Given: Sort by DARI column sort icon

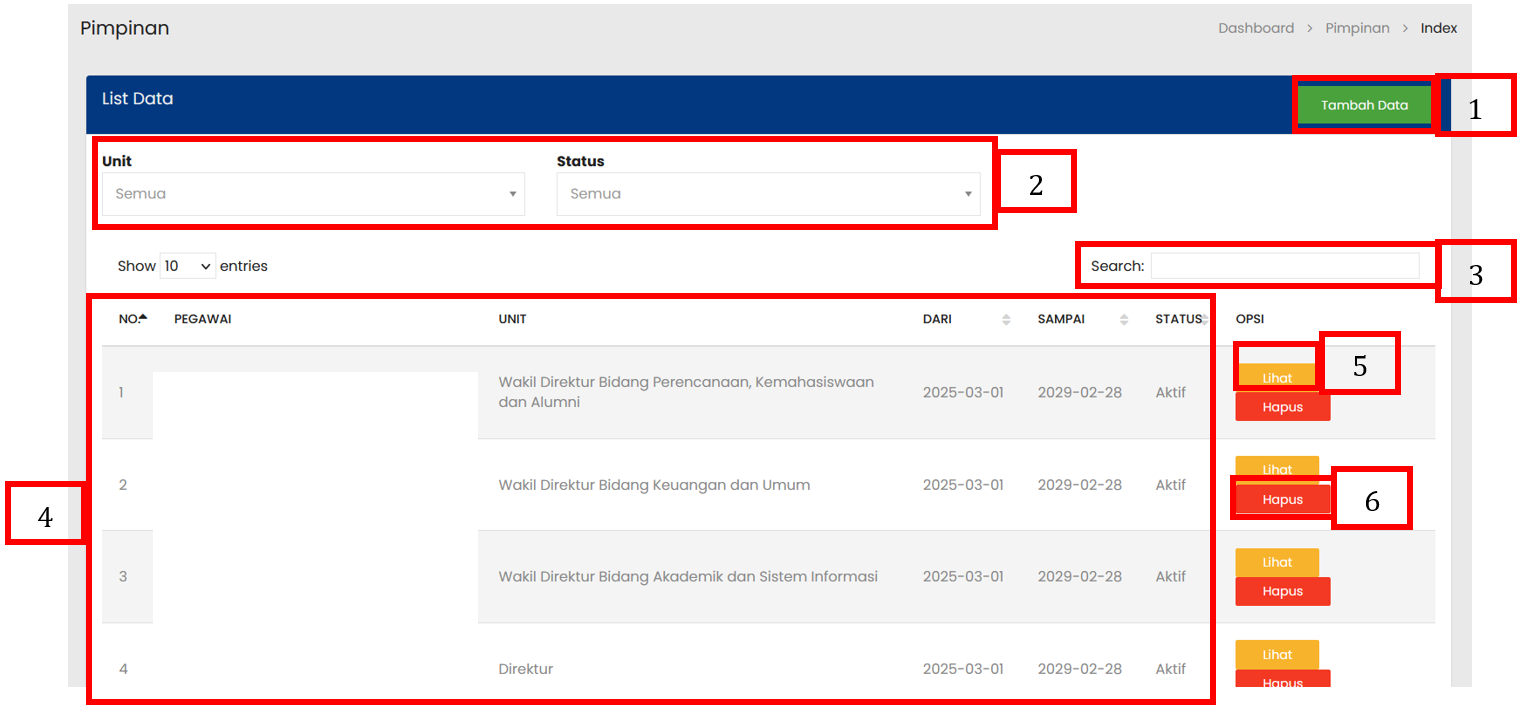Looking at the screenshot, I should [1006, 320].
